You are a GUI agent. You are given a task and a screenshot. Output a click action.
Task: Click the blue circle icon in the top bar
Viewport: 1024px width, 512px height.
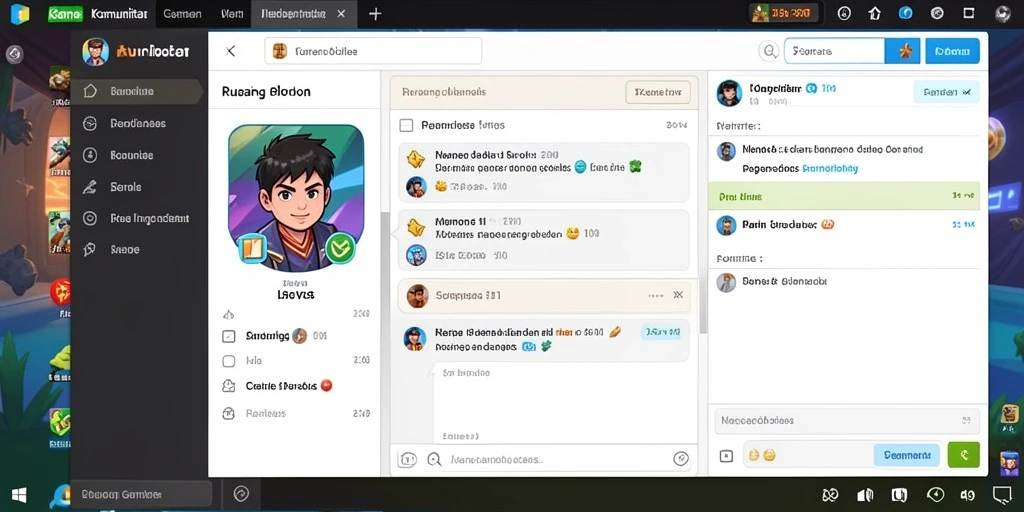pyautogui.click(x=906, y=13)
